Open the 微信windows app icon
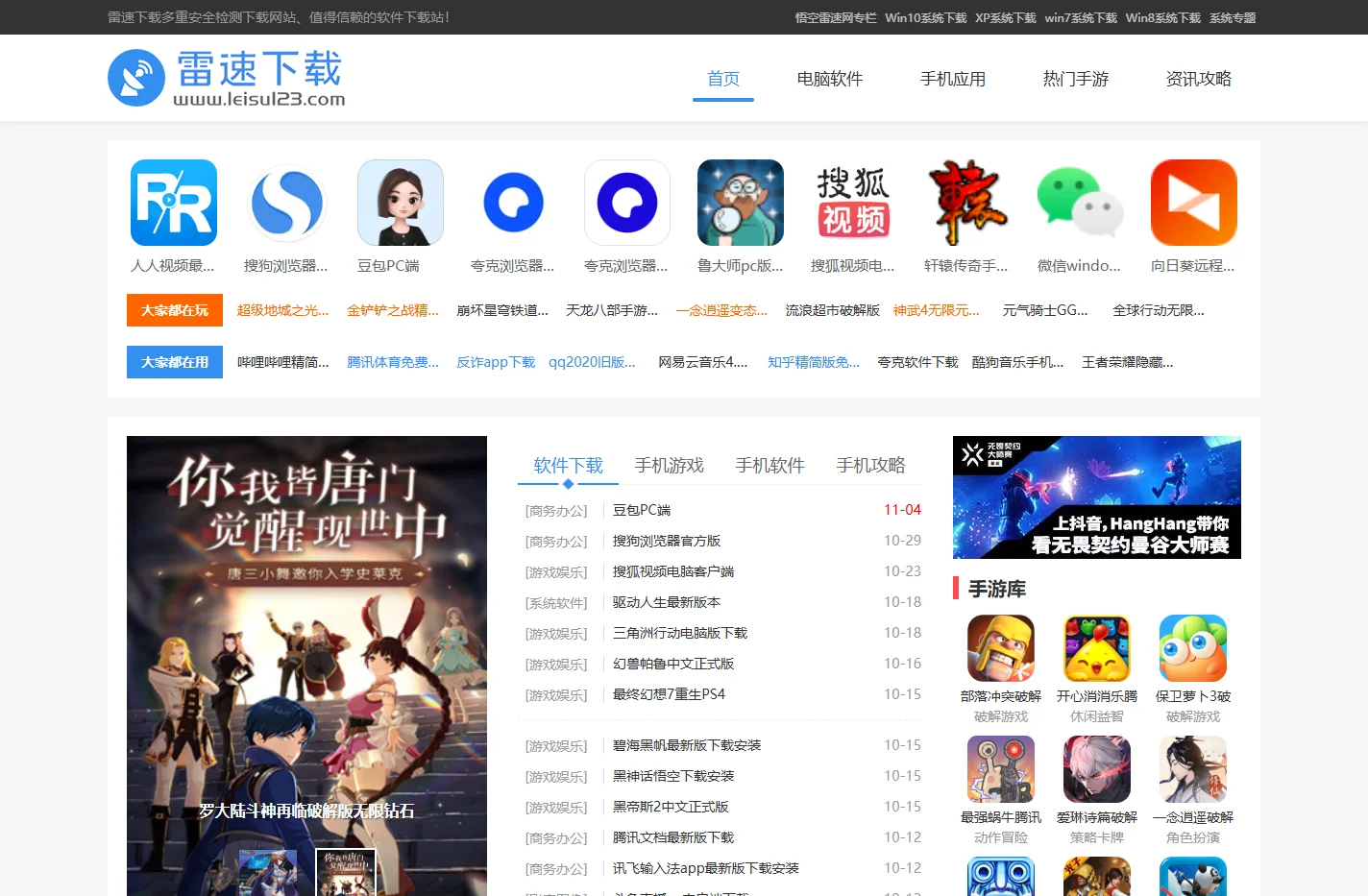 pyautogui.click(x=1081, y=203)
